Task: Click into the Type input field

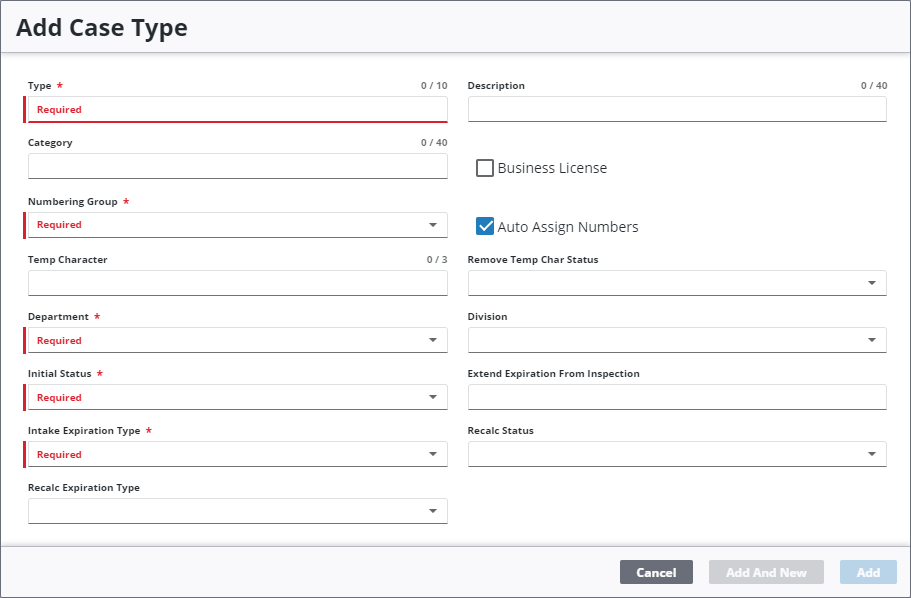Action: [x=237, y=110]
